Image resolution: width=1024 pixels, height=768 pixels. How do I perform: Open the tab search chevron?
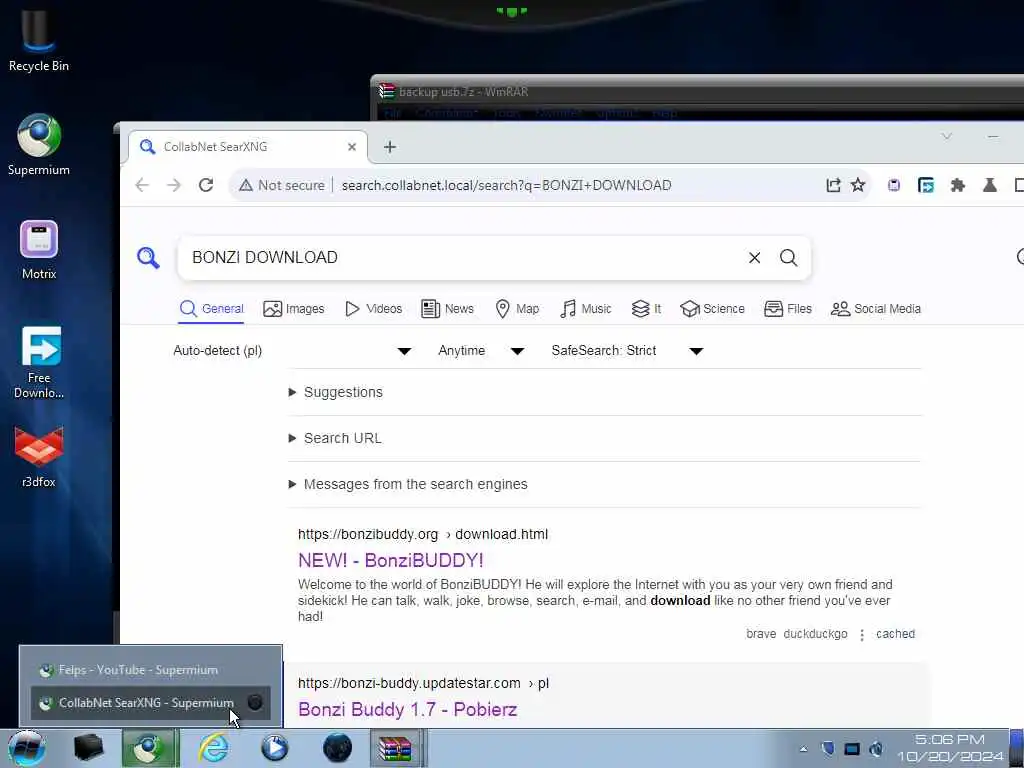pyautogui.click(x=946, y=136)
